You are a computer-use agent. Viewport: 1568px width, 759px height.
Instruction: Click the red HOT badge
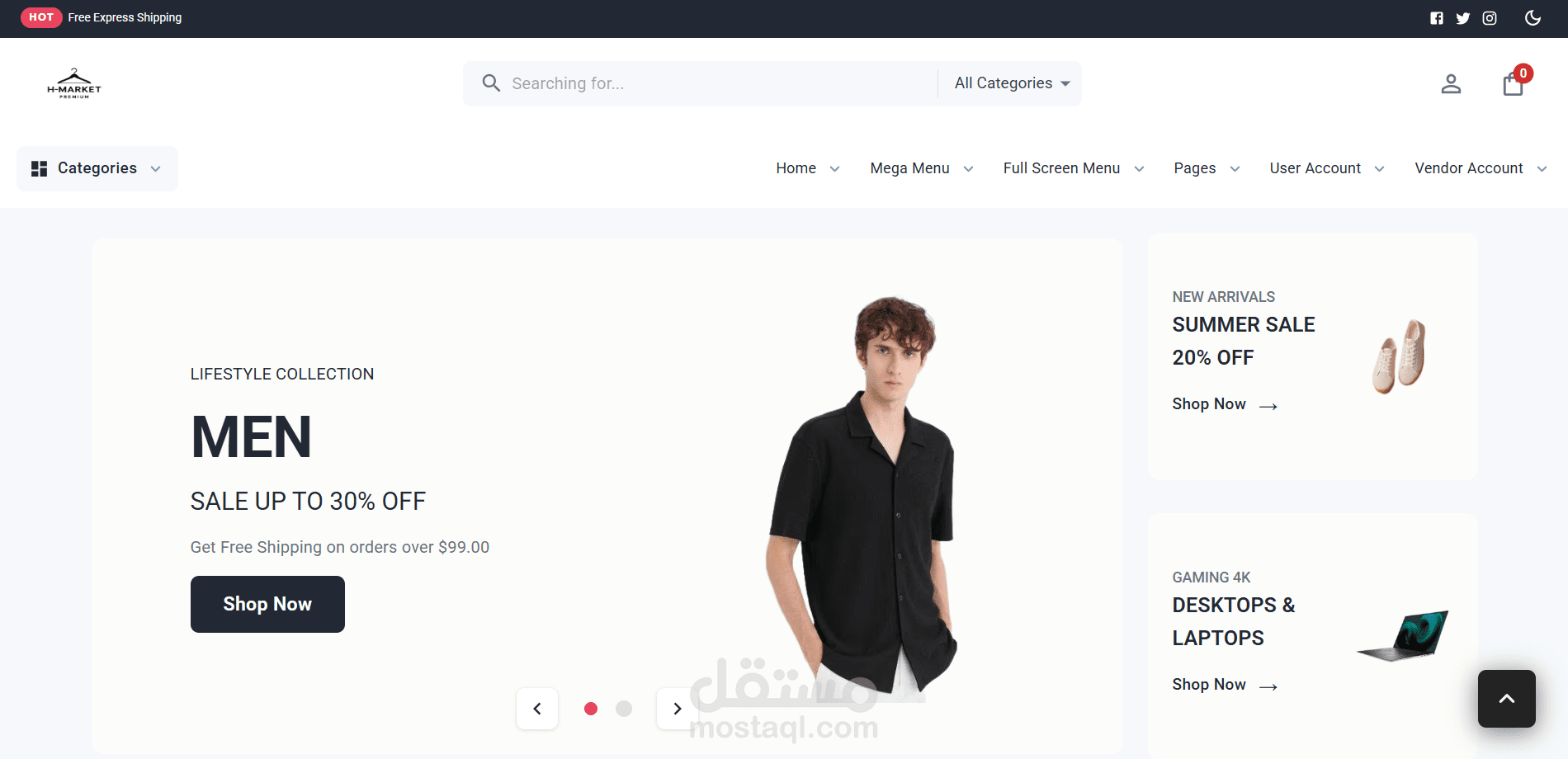point(41,17)
